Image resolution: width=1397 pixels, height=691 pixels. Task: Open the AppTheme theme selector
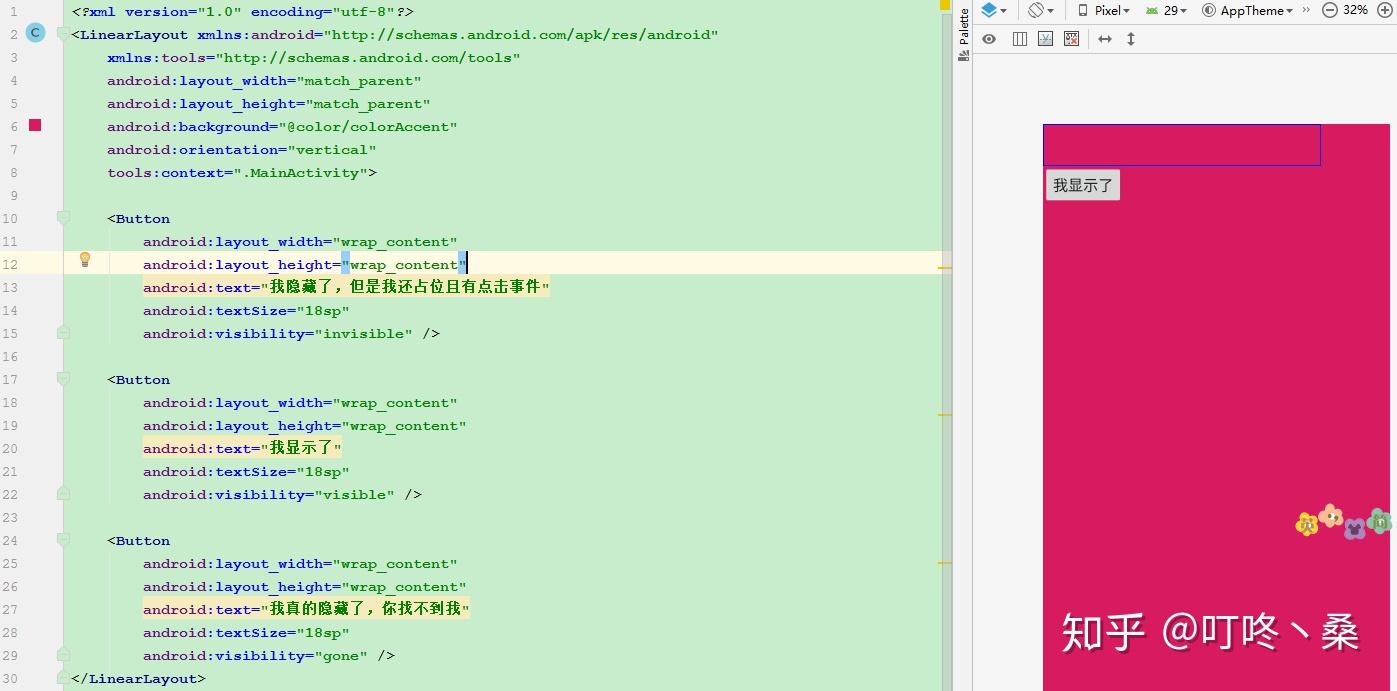coord(1247,10)
